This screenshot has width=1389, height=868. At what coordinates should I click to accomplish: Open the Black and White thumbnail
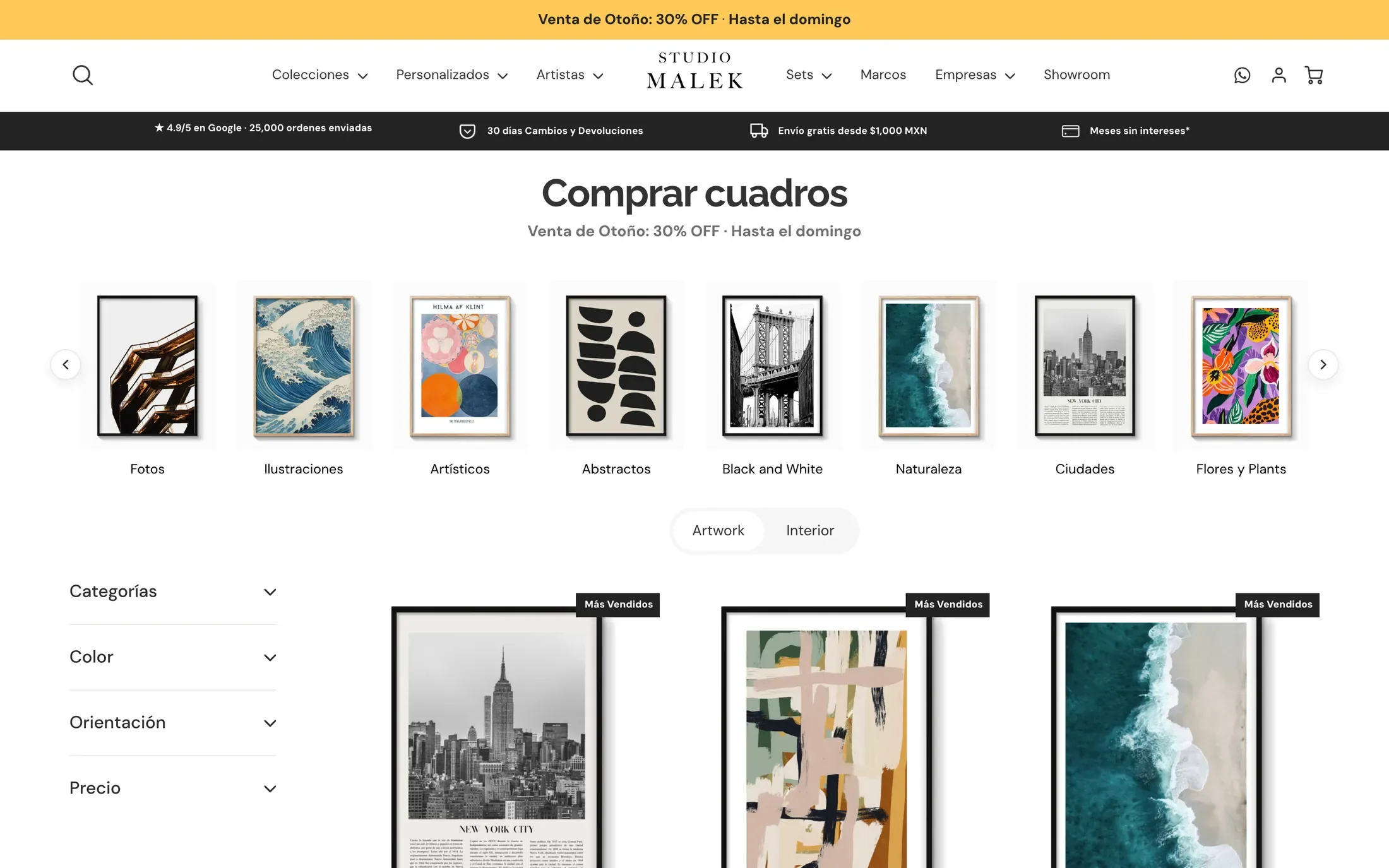772,366
